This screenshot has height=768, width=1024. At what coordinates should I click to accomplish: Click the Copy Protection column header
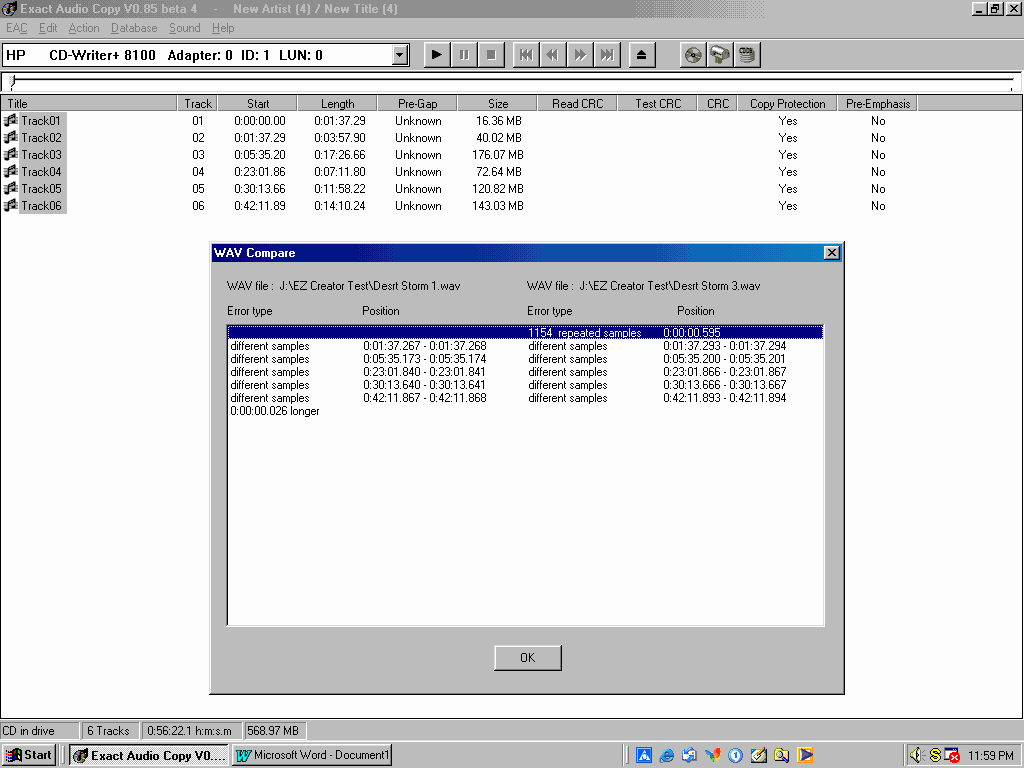(x=788, y=103)
